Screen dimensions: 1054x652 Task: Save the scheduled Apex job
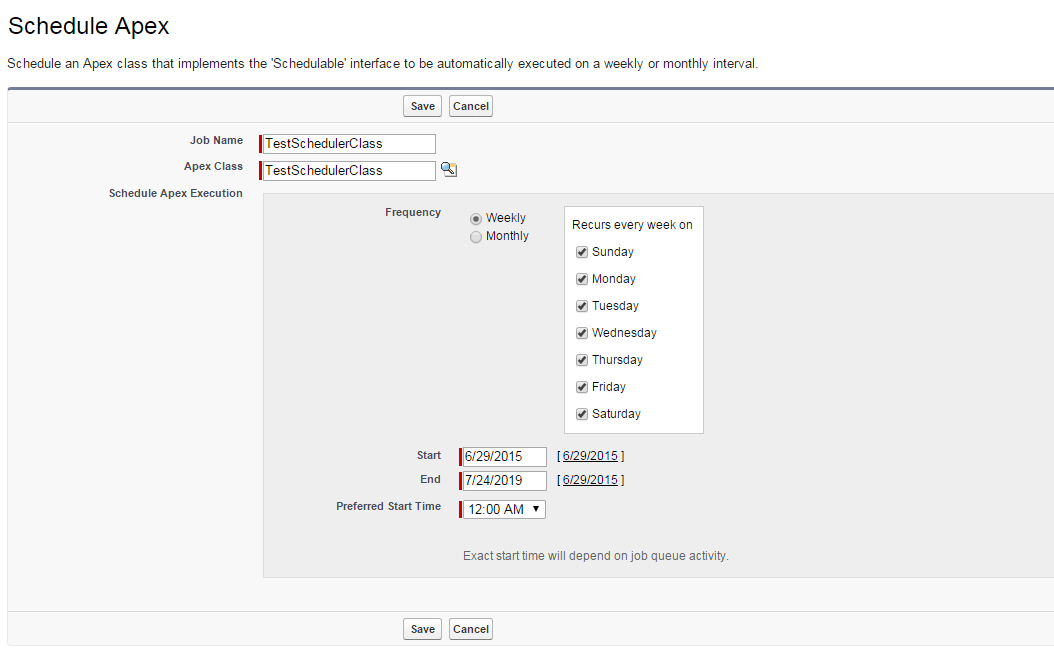pyautogui.click(x=422, y=105)
